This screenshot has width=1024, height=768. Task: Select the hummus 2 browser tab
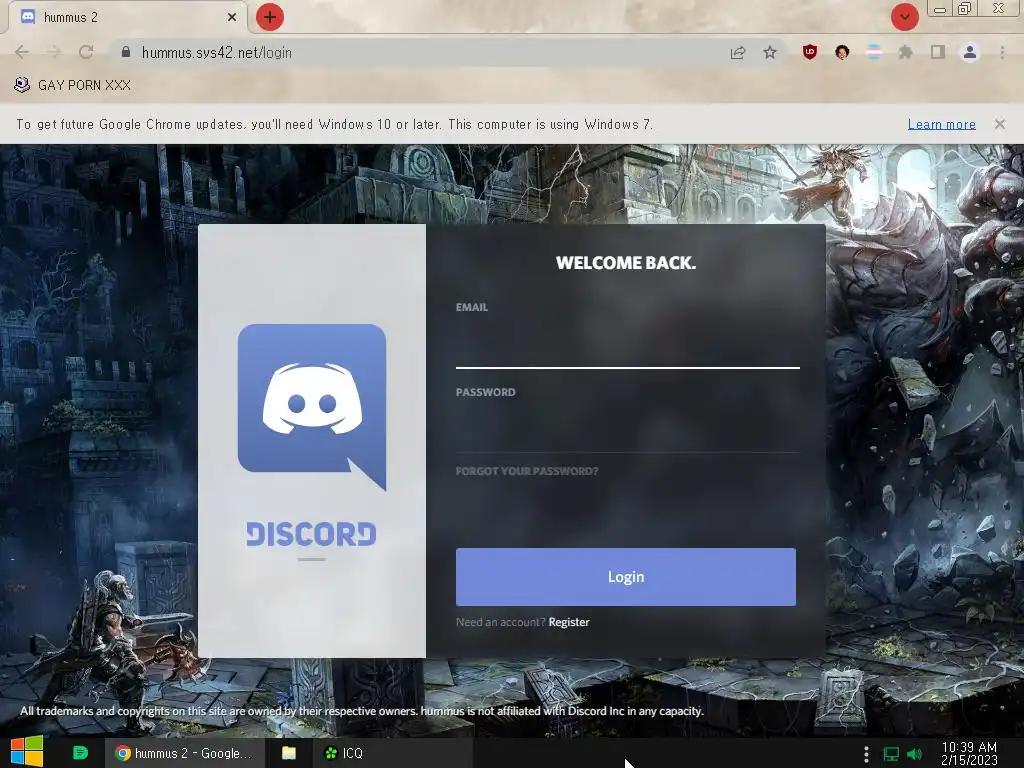tap(127, 18)
